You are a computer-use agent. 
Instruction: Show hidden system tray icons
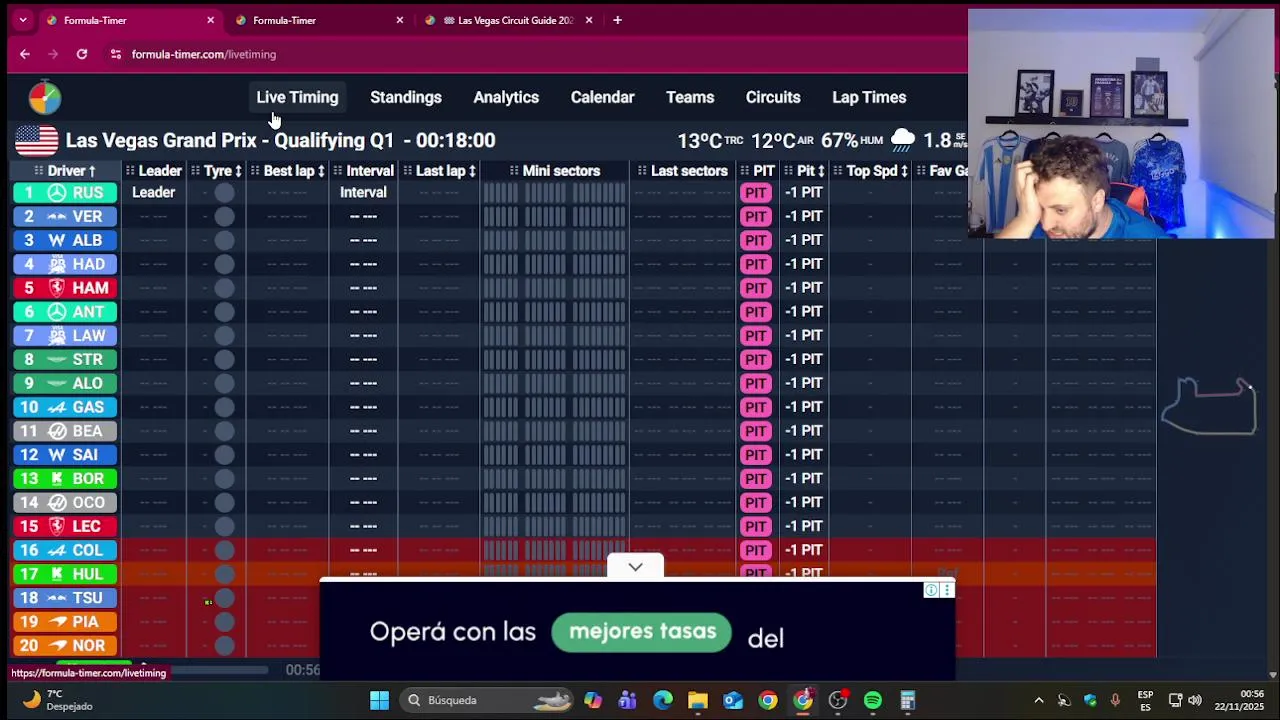tap(1038, 700)
